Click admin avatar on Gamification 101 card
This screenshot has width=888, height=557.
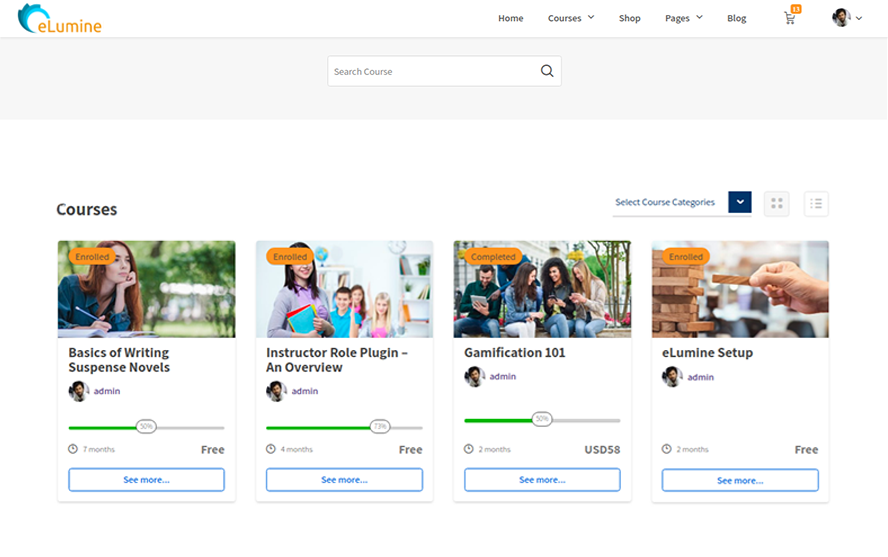[x=474, y=376]
